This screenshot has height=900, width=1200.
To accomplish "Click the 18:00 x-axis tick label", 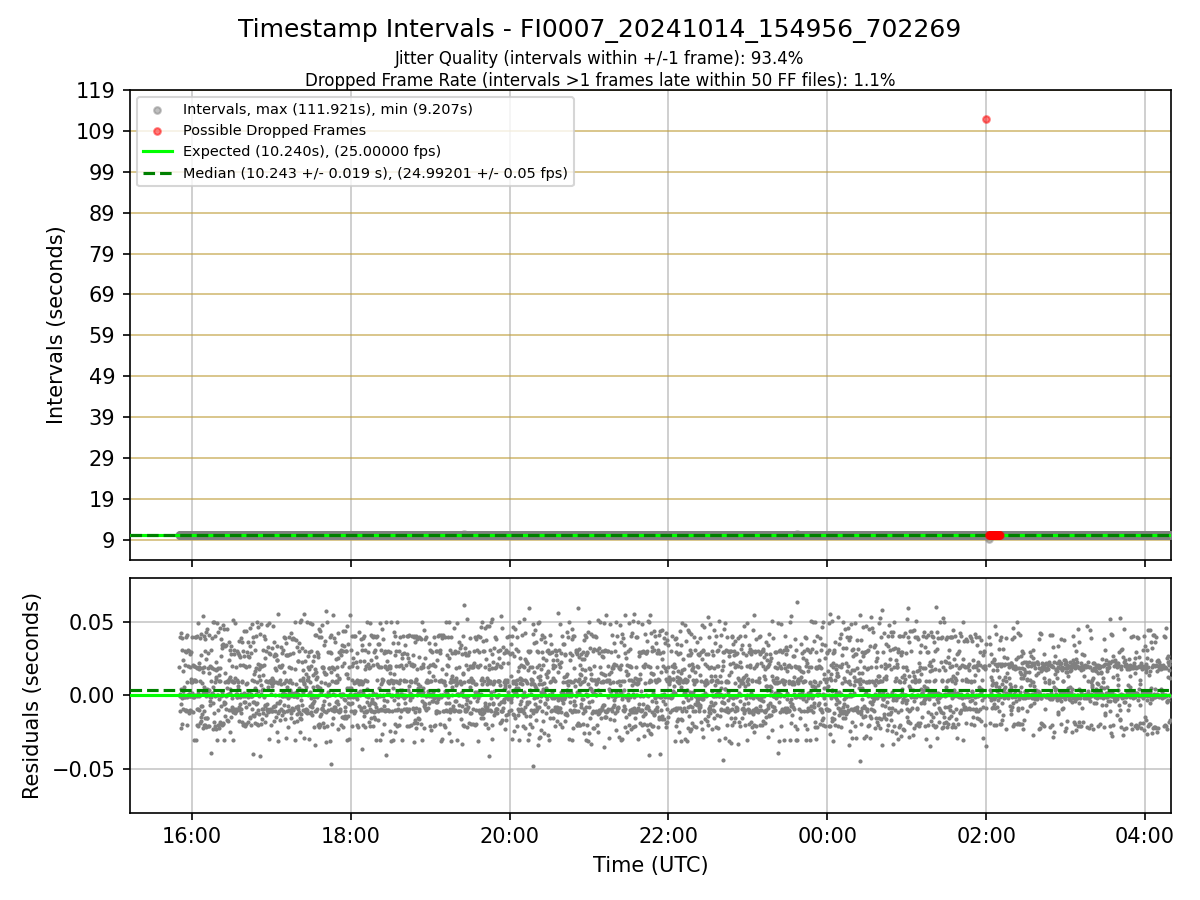I will pos(351,835).
